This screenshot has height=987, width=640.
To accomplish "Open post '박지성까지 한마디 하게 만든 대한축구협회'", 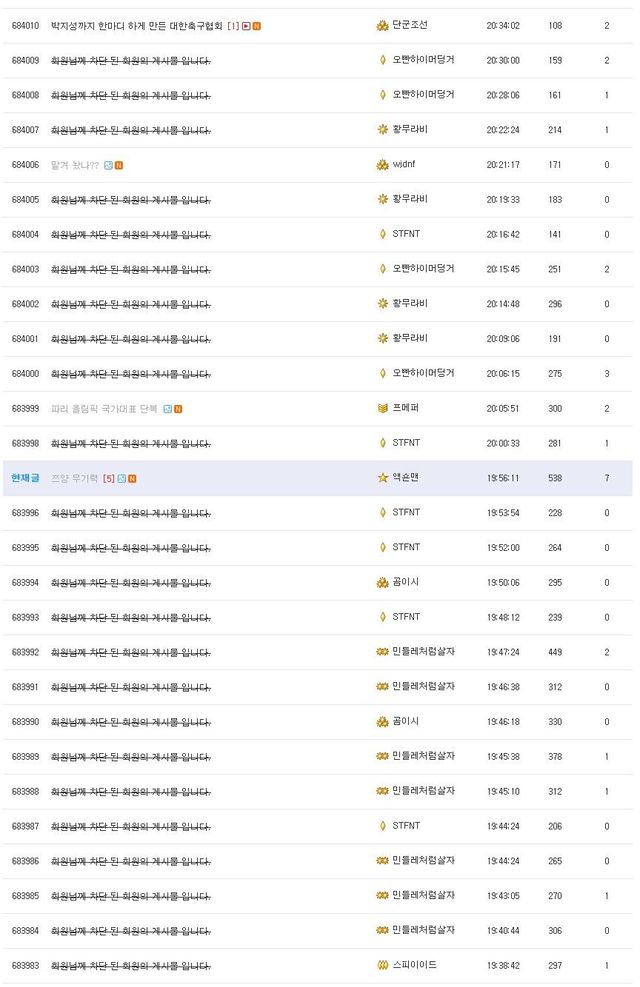I will pos(137,25).
